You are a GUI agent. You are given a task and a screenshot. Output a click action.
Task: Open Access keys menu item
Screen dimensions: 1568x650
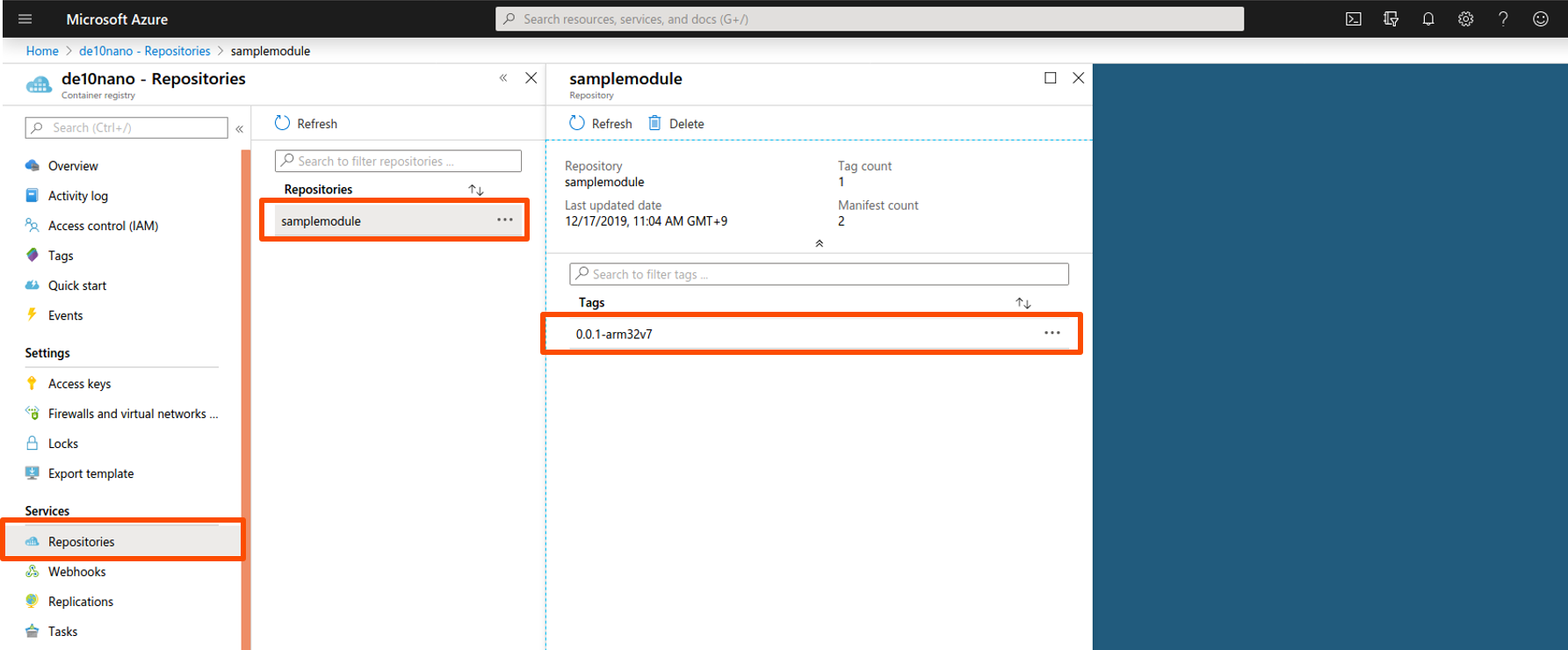pos(79,383)
